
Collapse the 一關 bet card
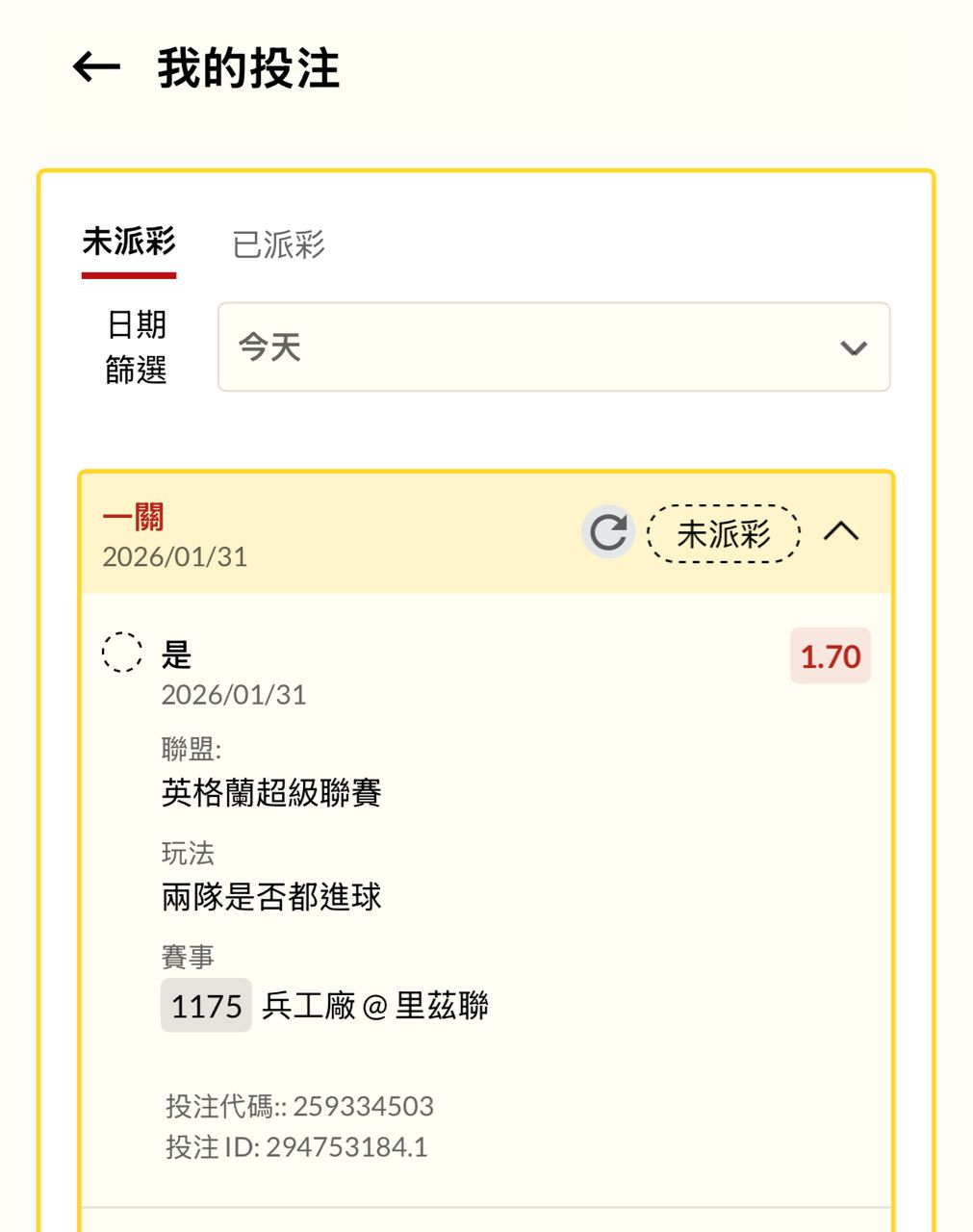[841, 531]
